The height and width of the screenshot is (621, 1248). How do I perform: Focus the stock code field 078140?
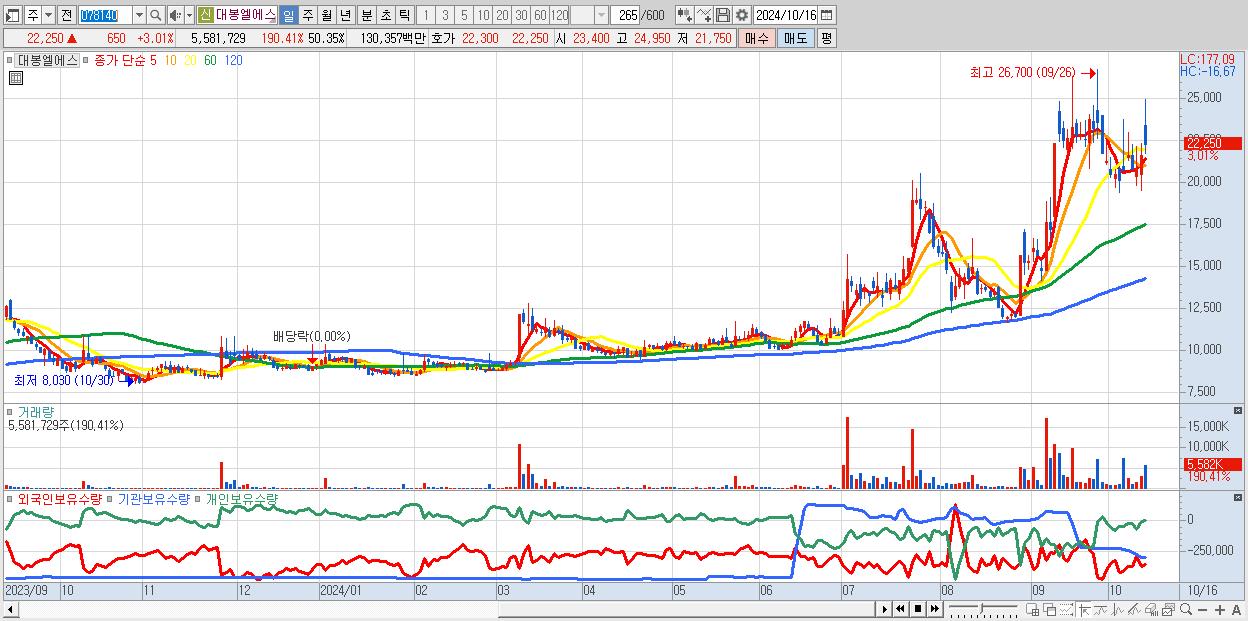104,15
